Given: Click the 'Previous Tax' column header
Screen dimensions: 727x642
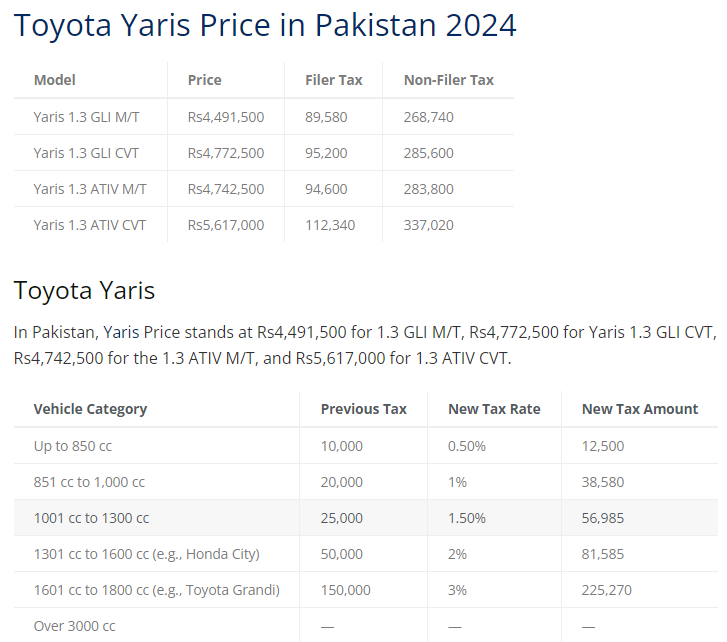Looking at the screenshot, I should [x=364, y=409].
